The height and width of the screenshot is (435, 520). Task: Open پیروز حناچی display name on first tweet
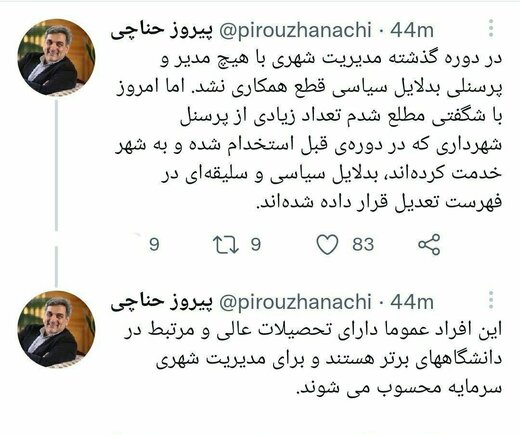[161, 31]
